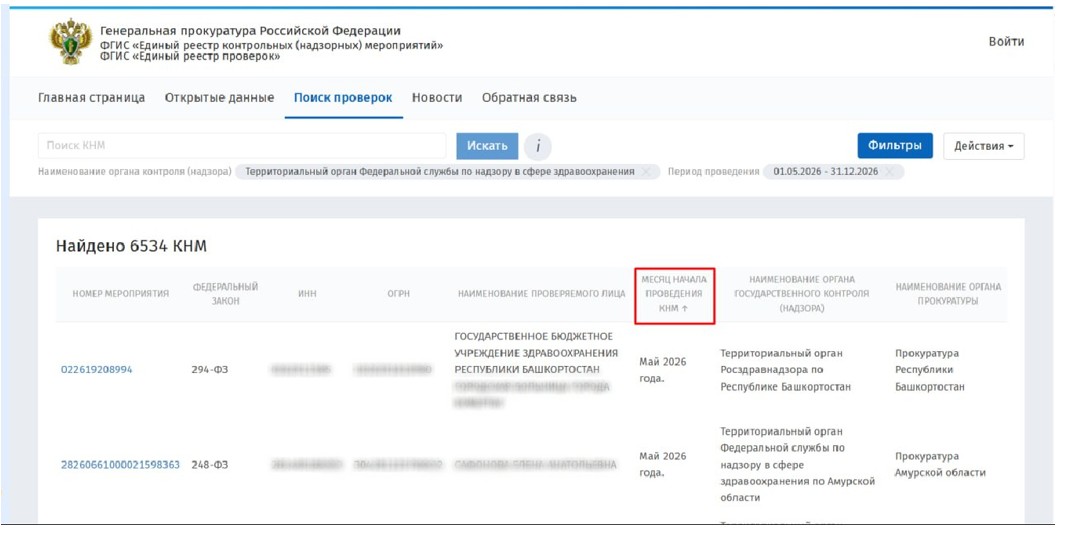Viewport: 1068px width, 533px height.
Task: Click the ФГИС «Единый реестр проверок» title
Action: [x=189, y=56]
